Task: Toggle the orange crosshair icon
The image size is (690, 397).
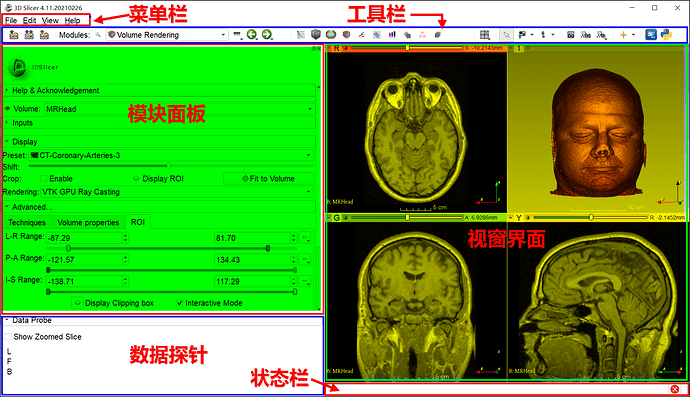Action: 623,35
